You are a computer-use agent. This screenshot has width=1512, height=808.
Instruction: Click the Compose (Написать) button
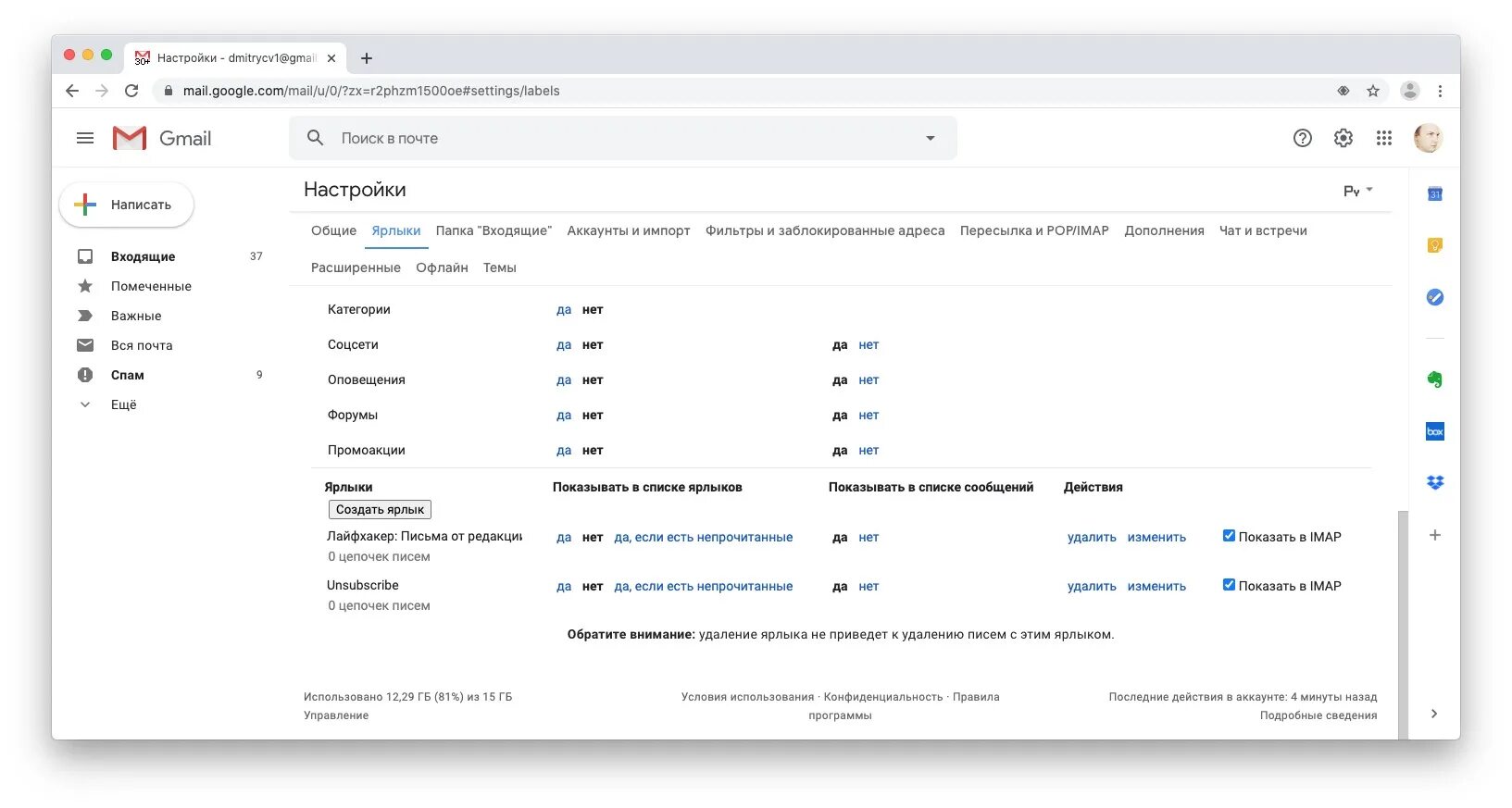pyautogui.click(x=127, y=205)
